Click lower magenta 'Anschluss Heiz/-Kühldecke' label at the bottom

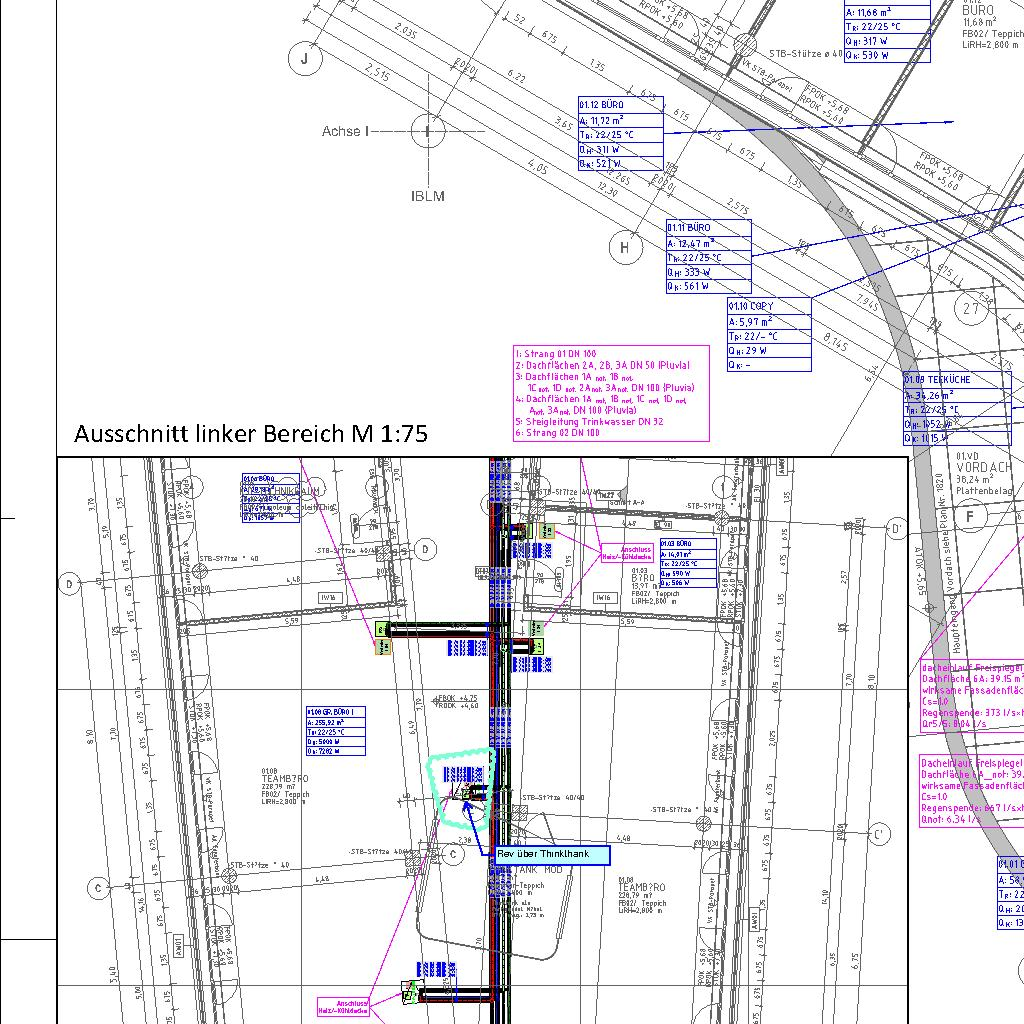click(344, 1007)
